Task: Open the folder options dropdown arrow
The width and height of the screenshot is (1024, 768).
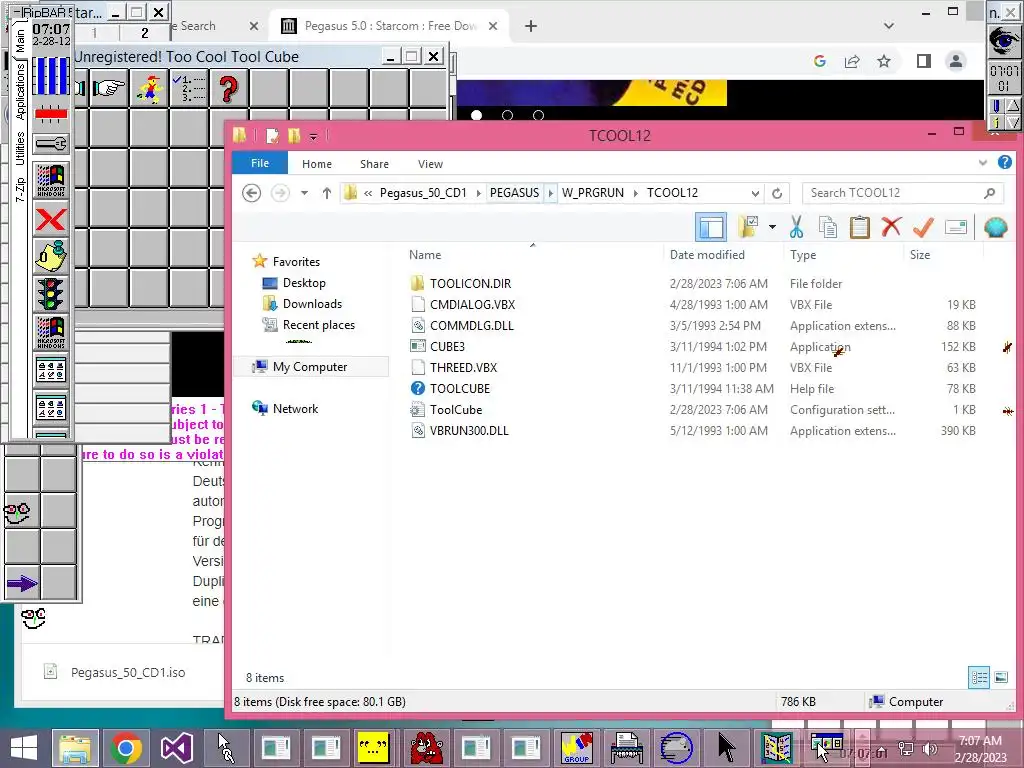Action: pos(772,227)
